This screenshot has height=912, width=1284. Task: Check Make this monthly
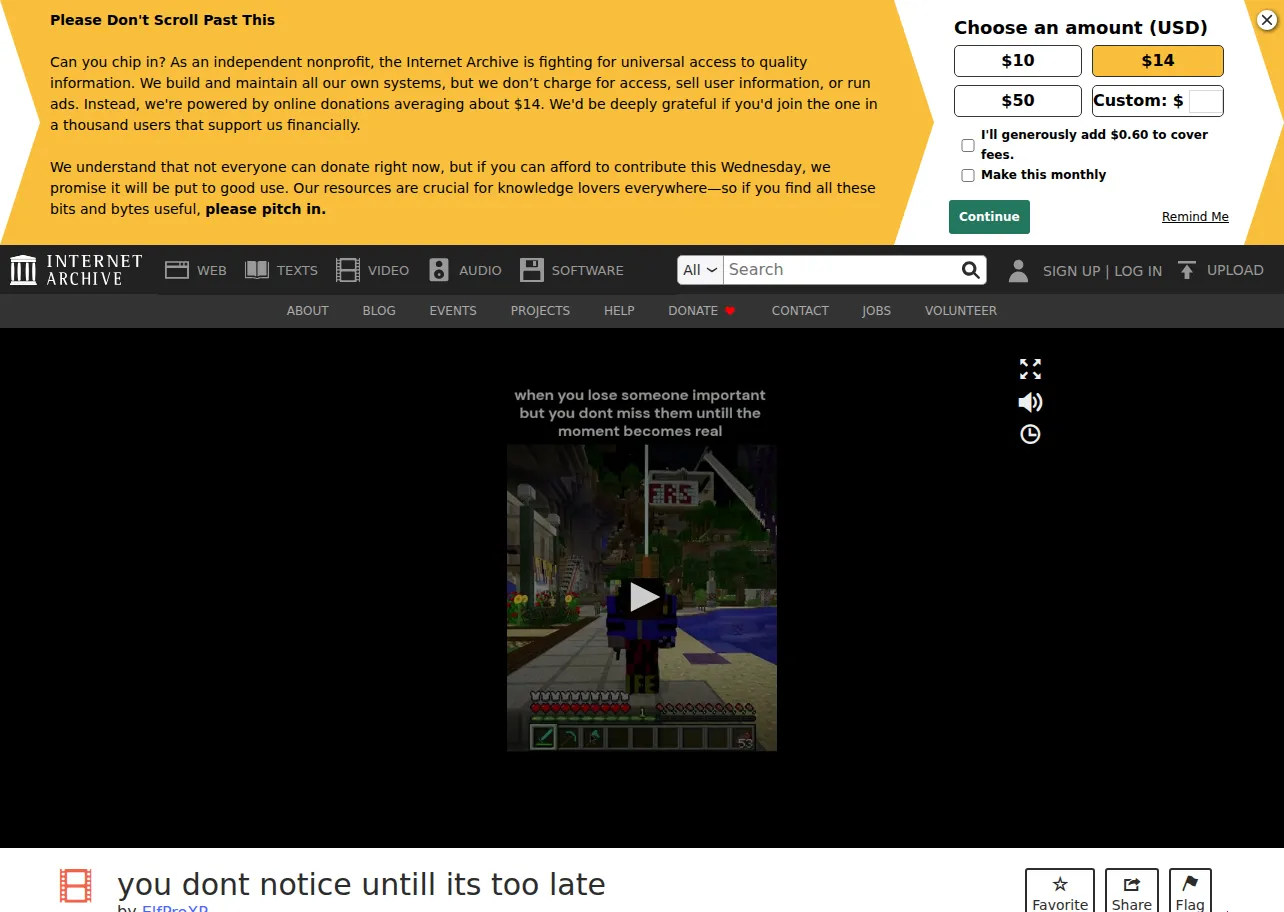968,175
